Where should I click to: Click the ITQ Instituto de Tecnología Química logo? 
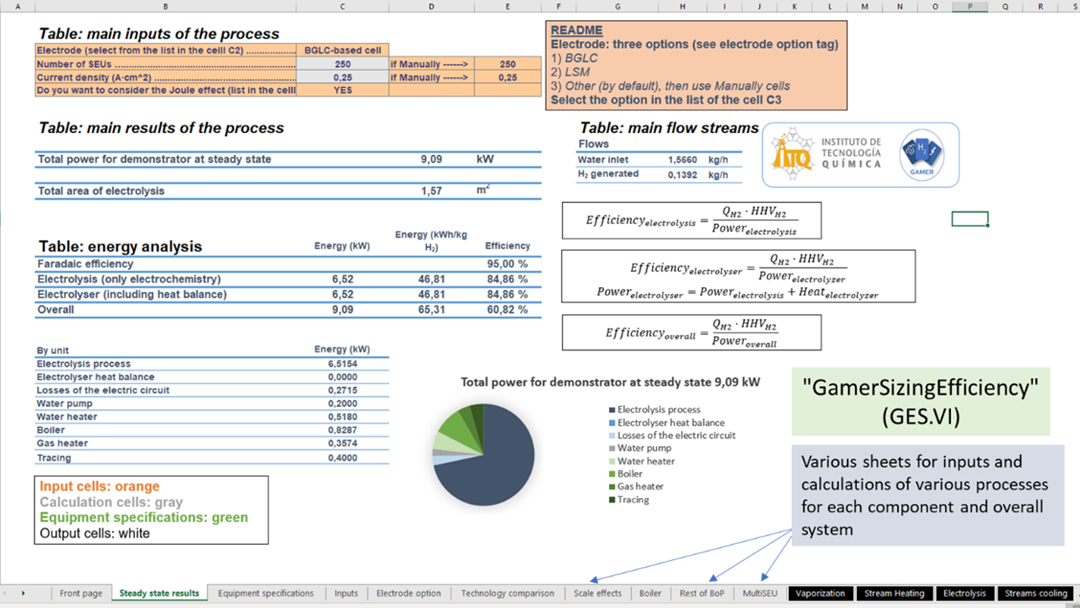click(826, 155)
